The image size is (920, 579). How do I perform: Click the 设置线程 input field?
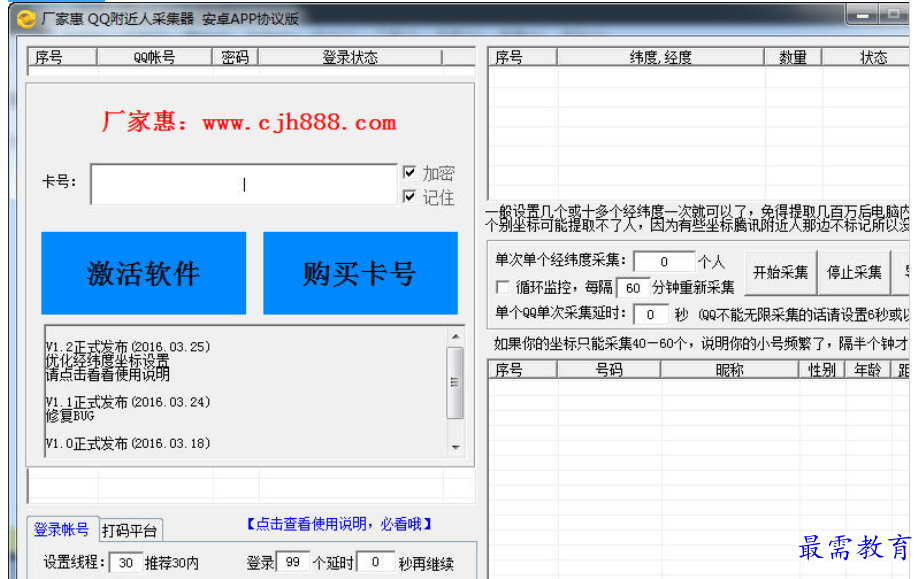[126, 563]
